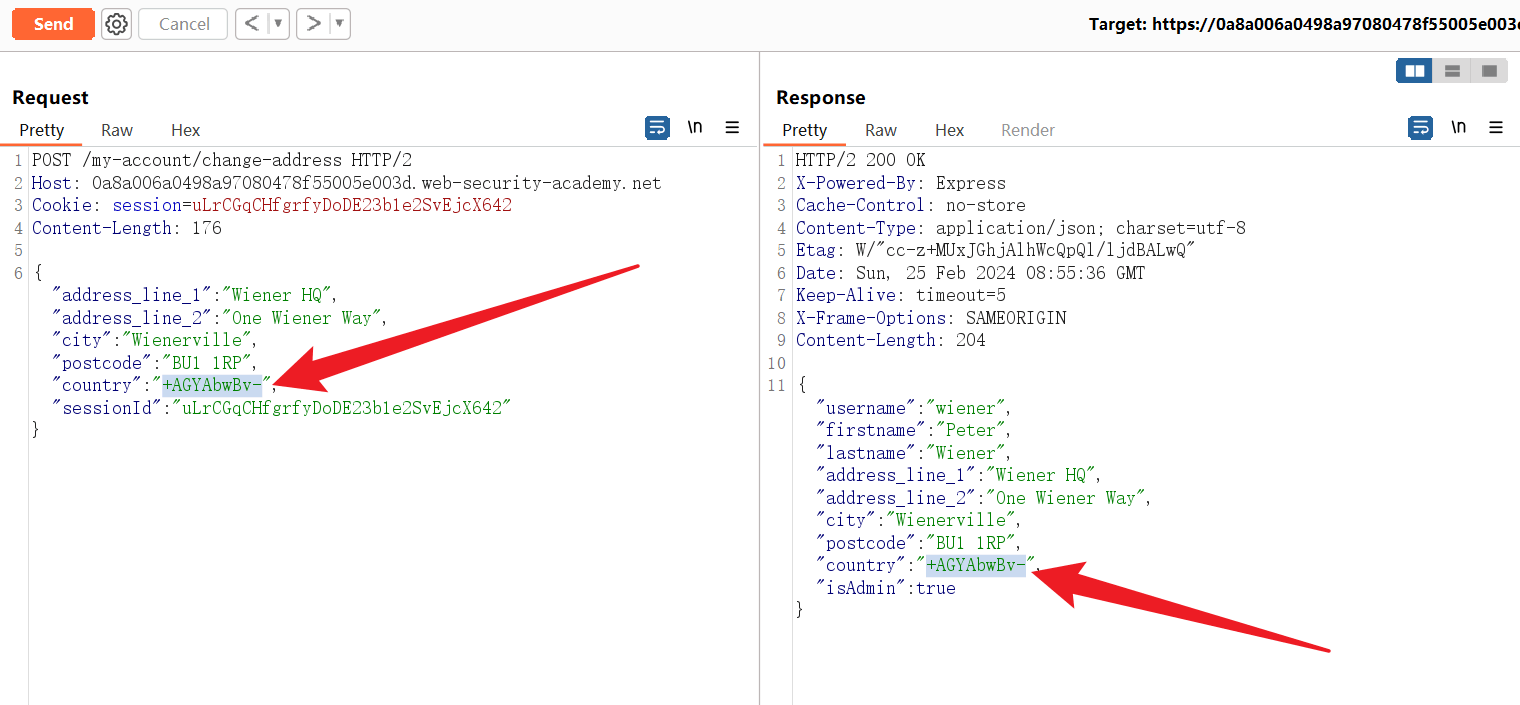Screen dimensions: 1520x705
Task: Open the Response panel hamburger menu
Action: tap(1496, 128)
